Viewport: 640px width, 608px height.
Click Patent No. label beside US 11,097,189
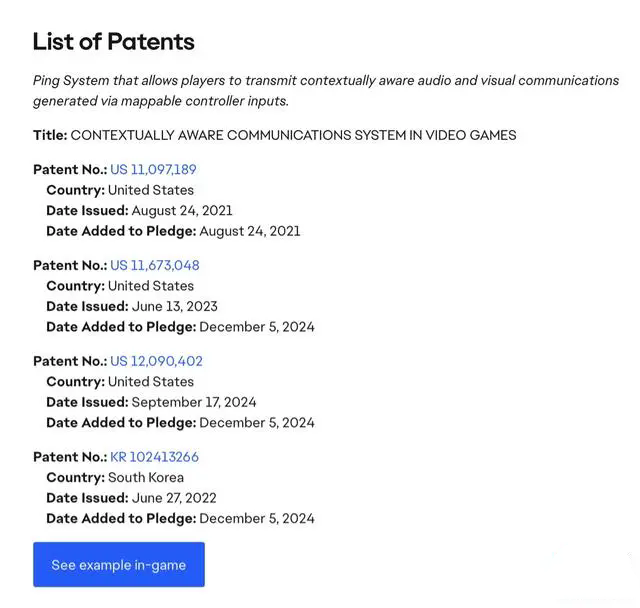tap(70, 169)
